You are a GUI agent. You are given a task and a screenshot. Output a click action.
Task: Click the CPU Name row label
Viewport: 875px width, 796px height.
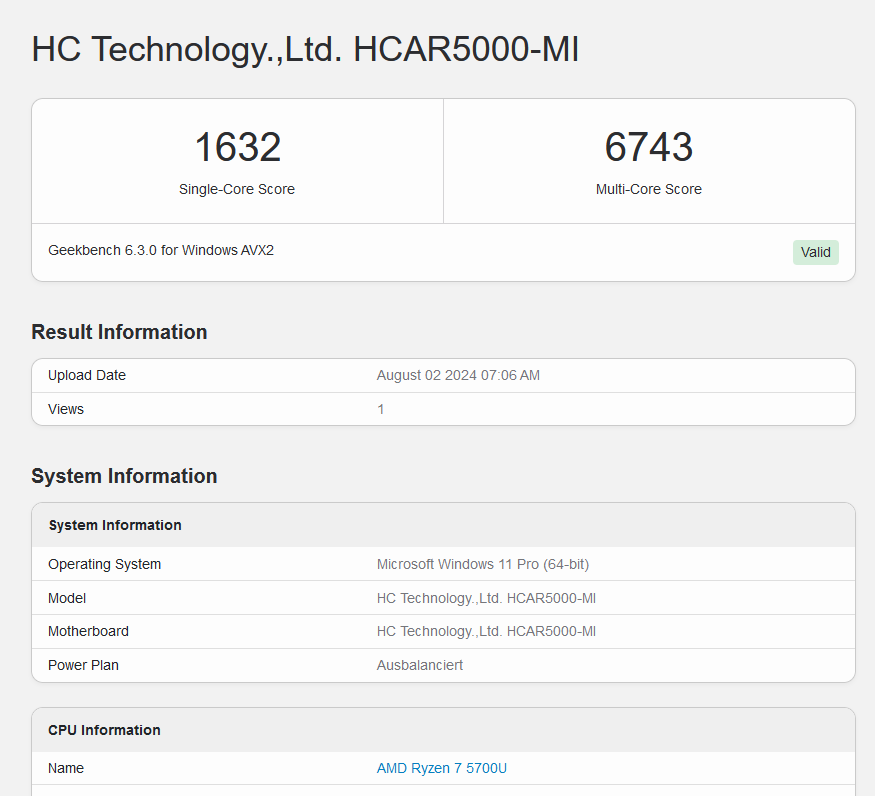(x=66, y=768)
